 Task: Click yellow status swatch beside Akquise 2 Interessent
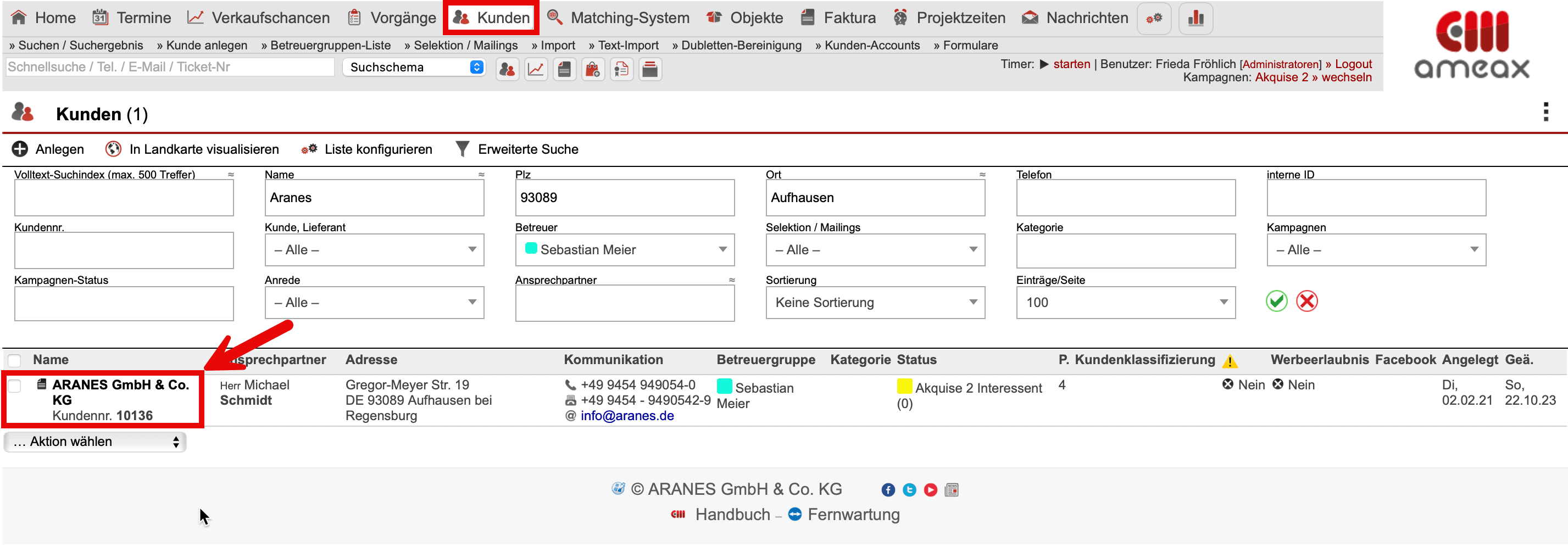tap(904, 387)
